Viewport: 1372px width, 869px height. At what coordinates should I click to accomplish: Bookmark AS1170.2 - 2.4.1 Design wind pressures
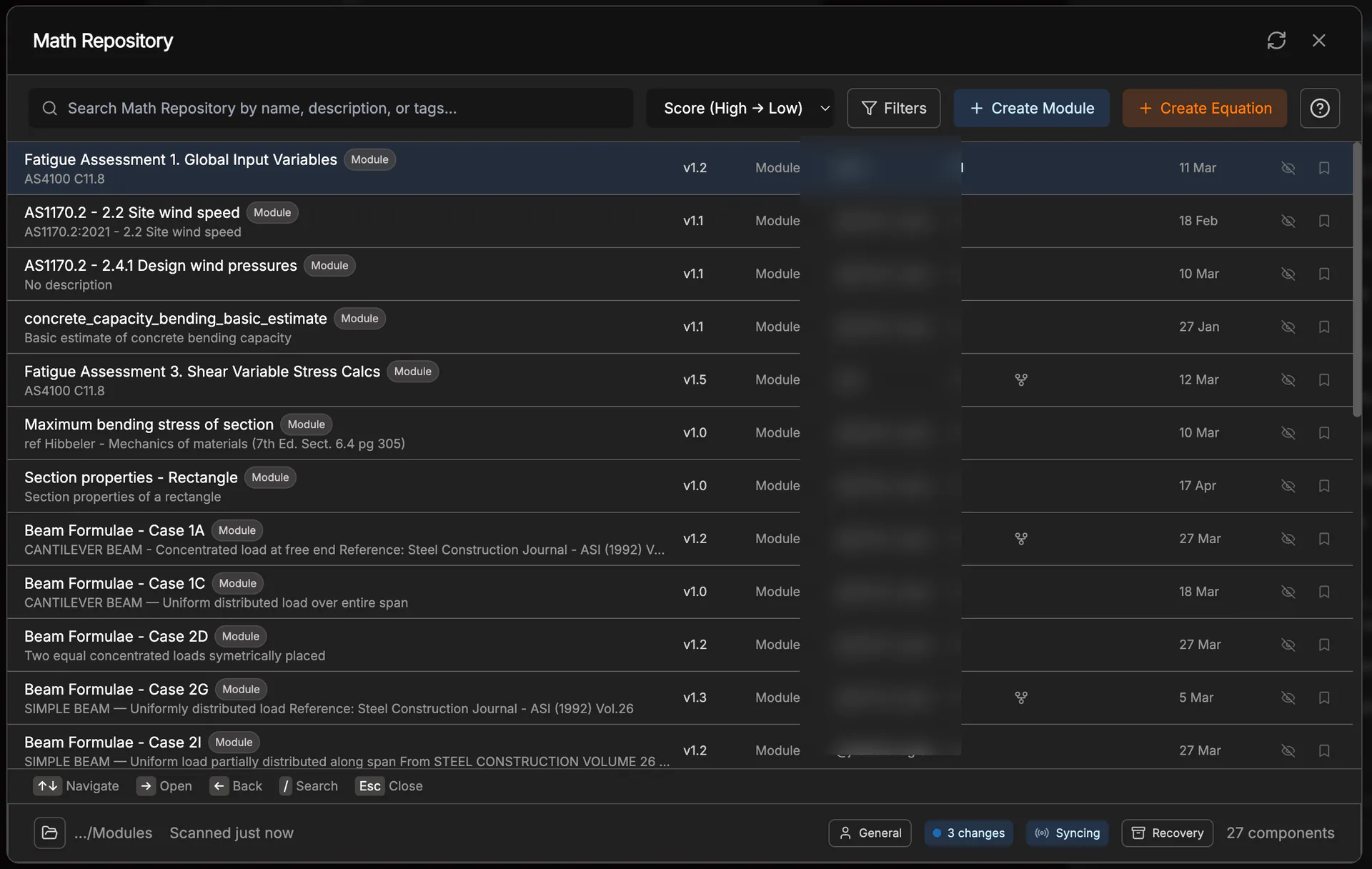coord(1324,274)
